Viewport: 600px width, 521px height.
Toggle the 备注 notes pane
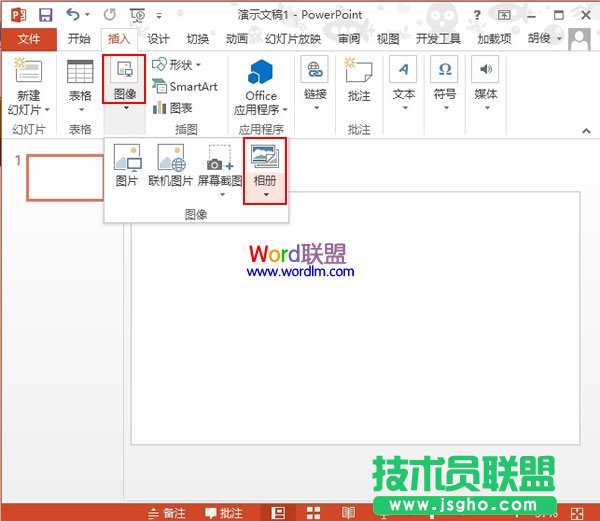(167, 513)
